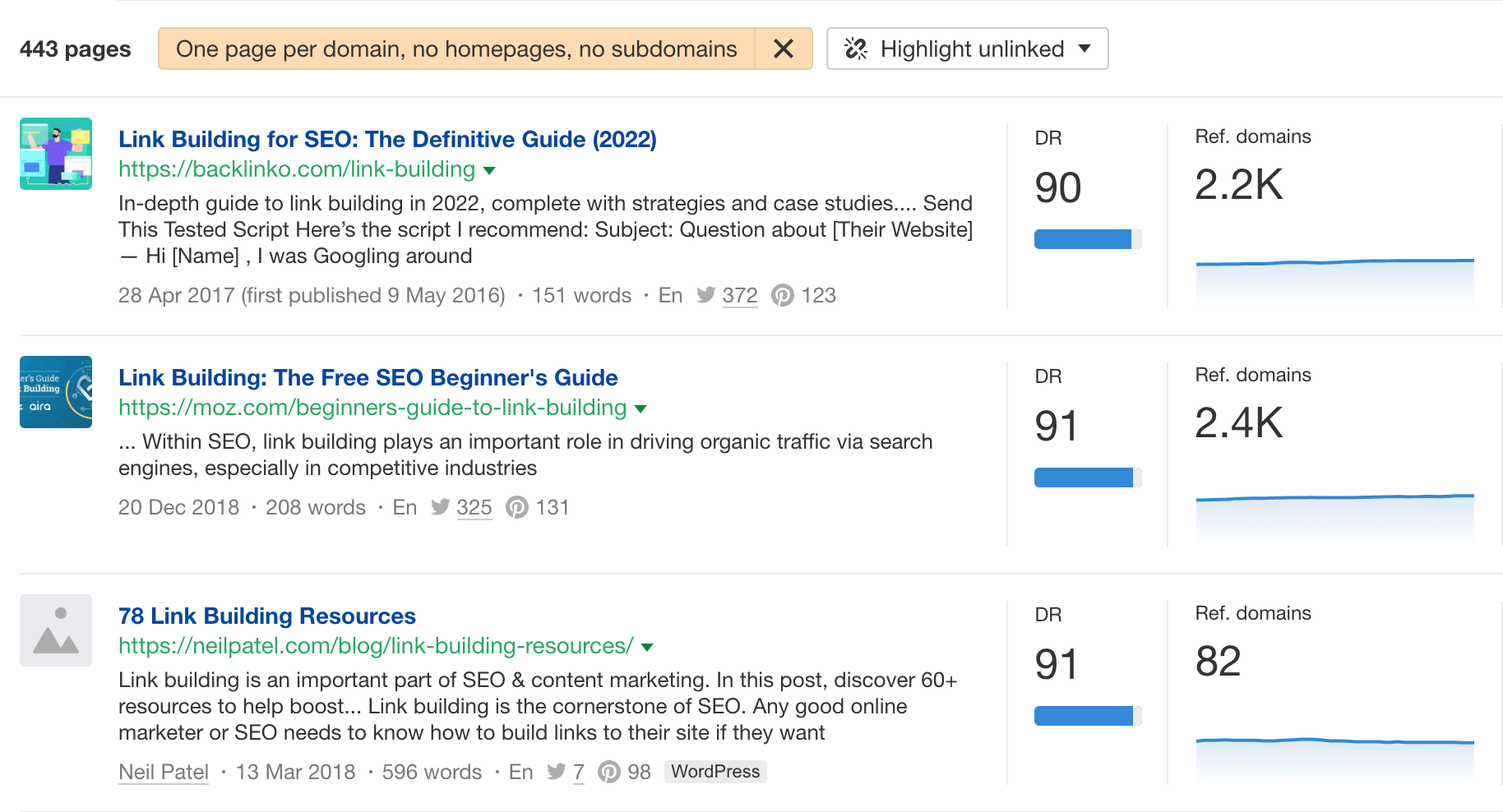Open 7 Twitter shares for Neil Patel
Viewport: 1503px width, 812px height.
[x=579, y=772]
